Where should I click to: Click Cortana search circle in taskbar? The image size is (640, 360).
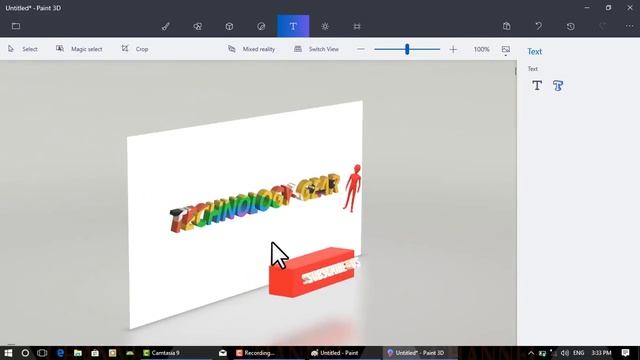(25, 353)
